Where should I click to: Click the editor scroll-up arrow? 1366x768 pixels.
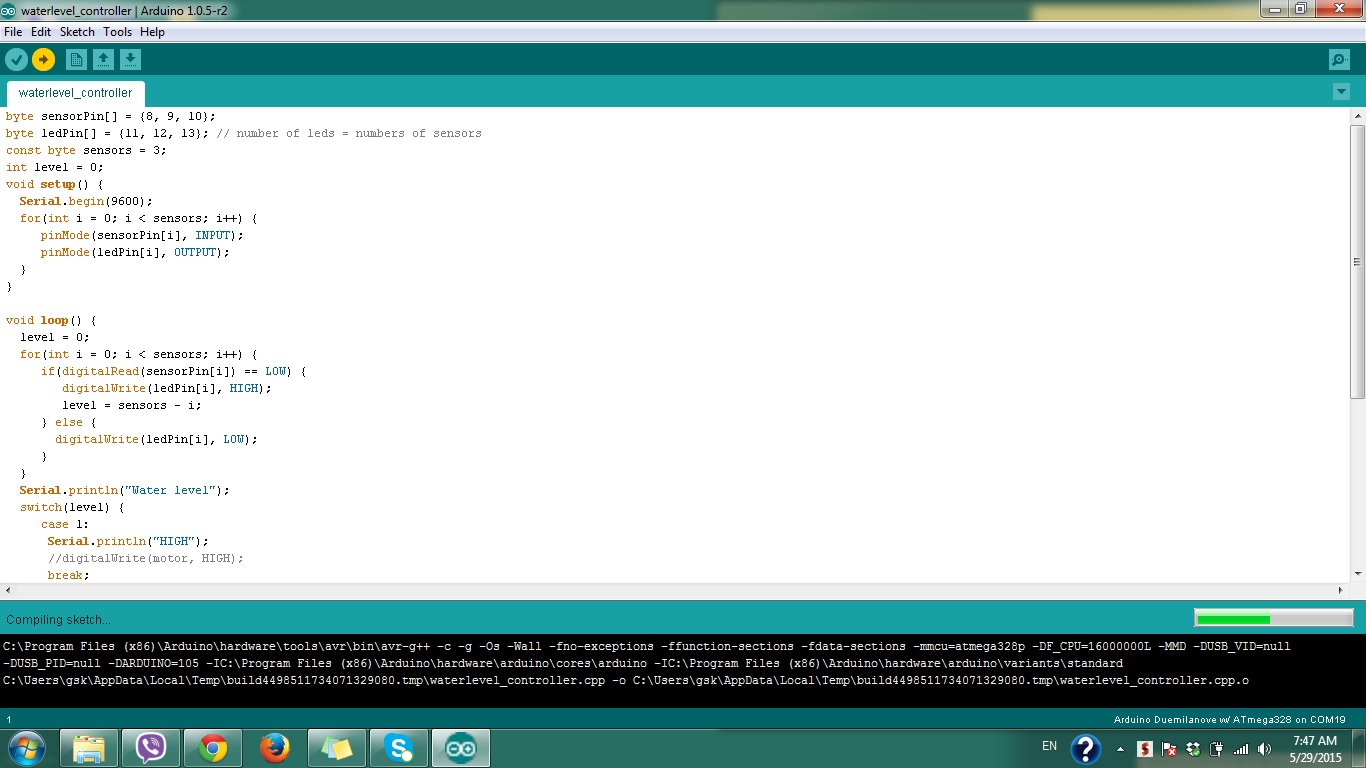pos(1357,116)
